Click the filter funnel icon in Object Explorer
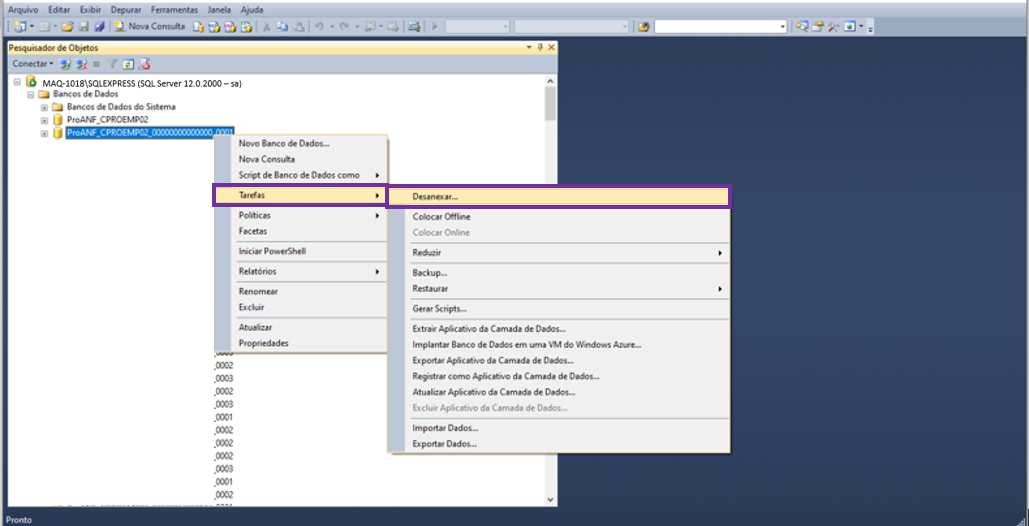Viewport: 1029px width, 526px height. [x=112, y=63]
